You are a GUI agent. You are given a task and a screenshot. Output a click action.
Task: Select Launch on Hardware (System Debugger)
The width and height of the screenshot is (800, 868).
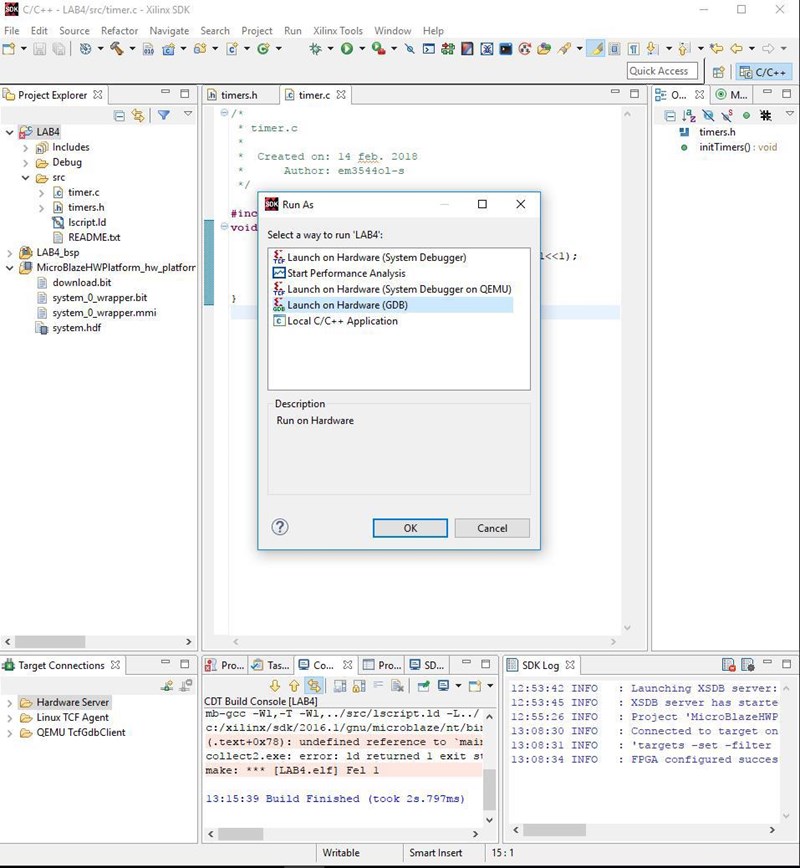(376, 257)
